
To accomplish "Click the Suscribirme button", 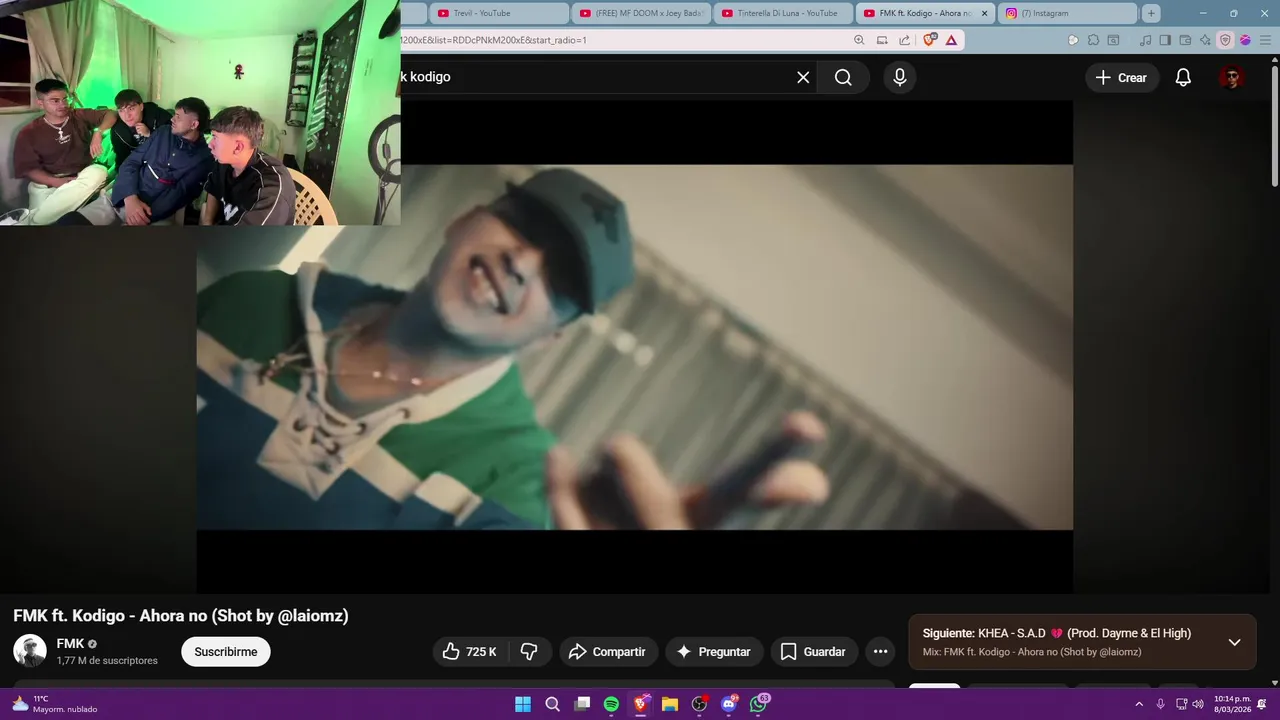I will pos(226,652).
